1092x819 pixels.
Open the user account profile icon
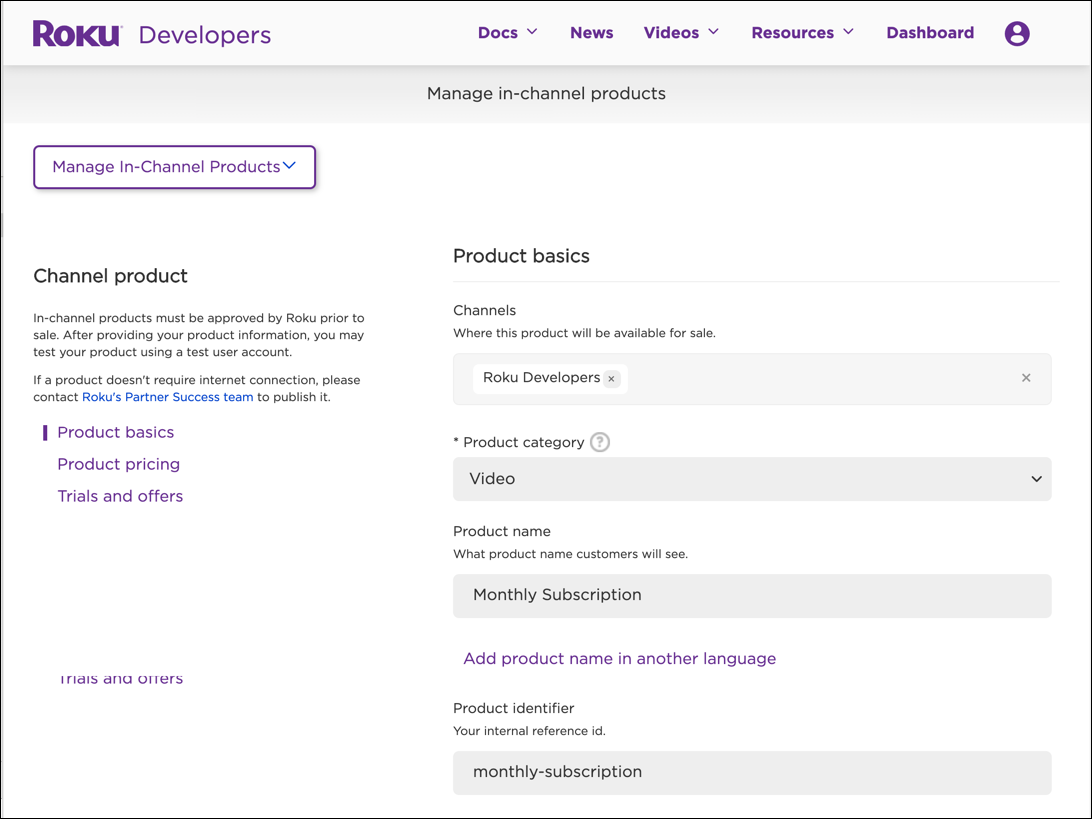click(x=1017, y=33)
